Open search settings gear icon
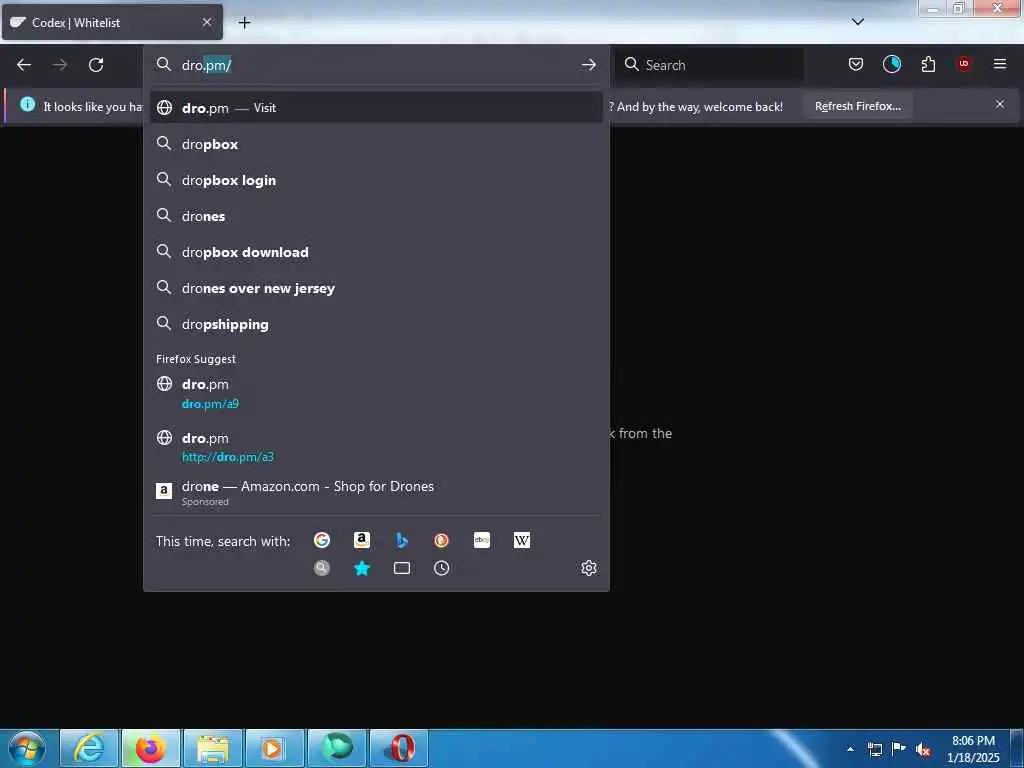This screenshot has height=768, width=1024. point(589,568)
